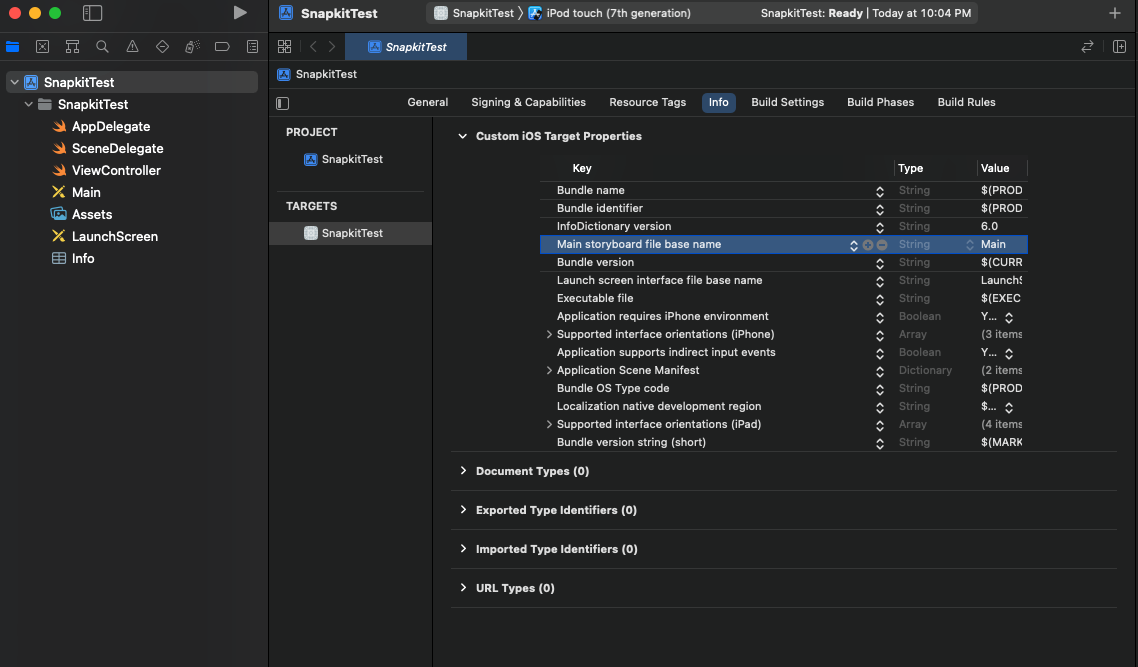Switch to Signing & Capabilities tab
This screenshot has width=1138, height=667.
click(x=528, y=102)
